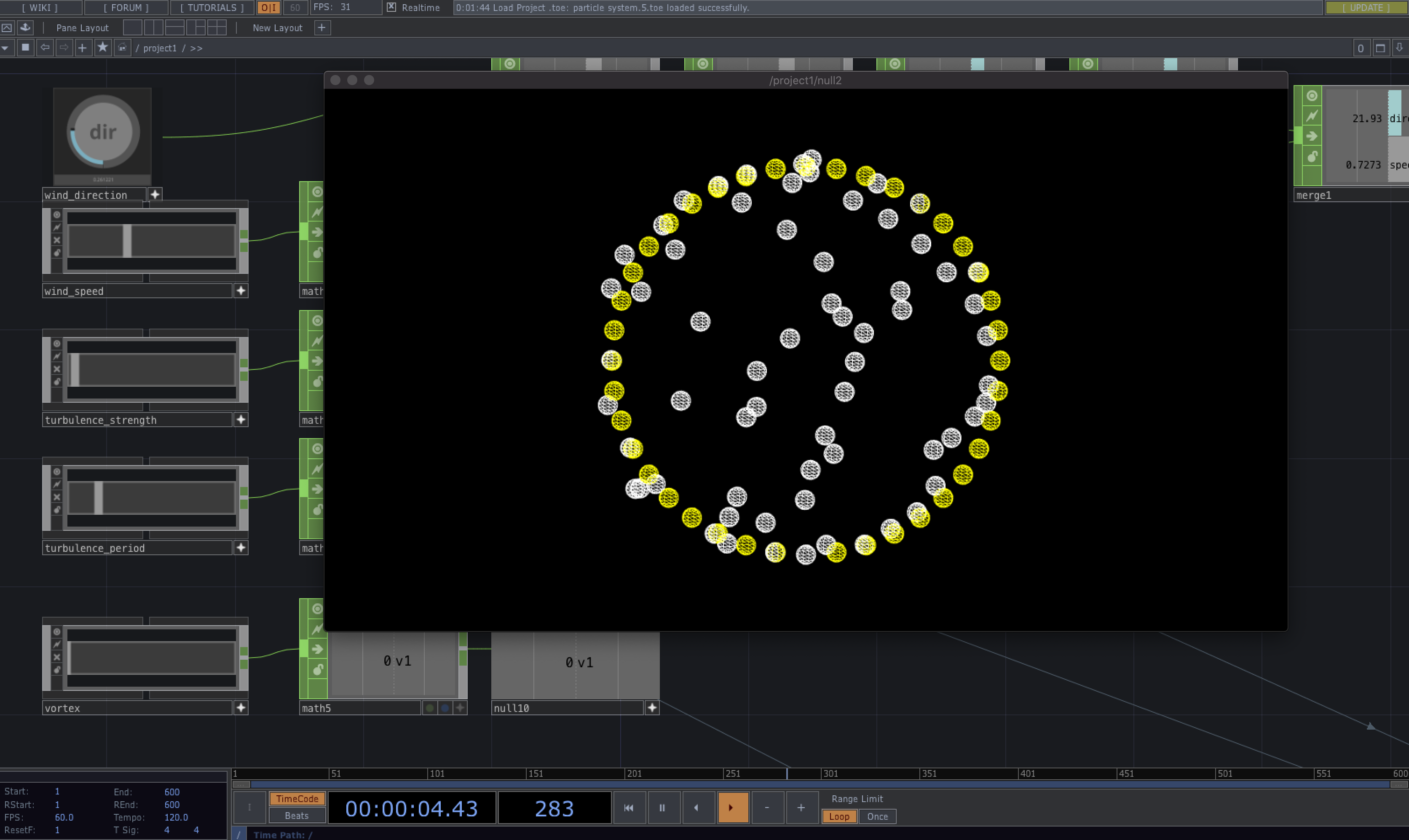Jump to start with rewind button

click(628, 808)
